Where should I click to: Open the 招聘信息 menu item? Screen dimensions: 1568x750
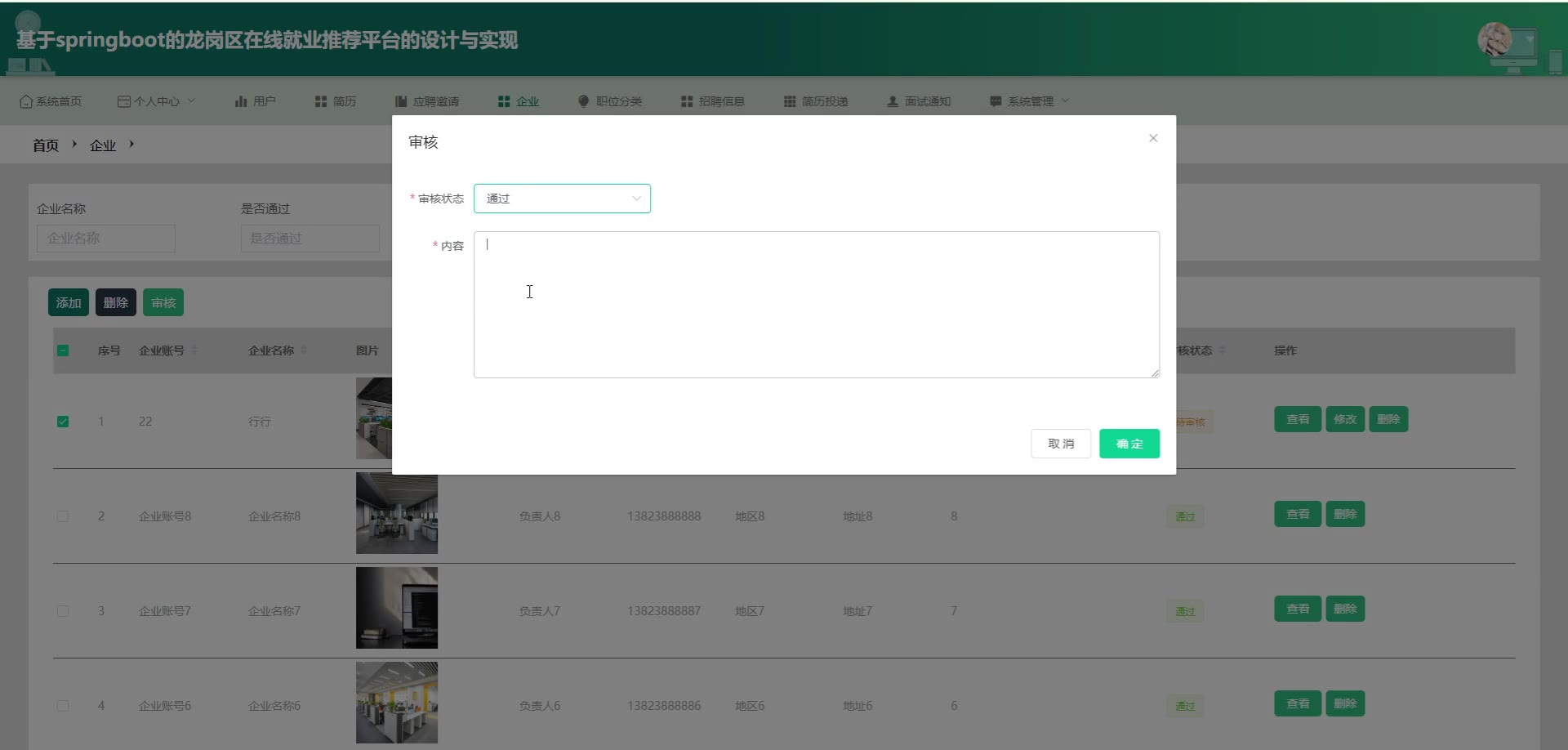pyautogui.click(x=713, y=101)
